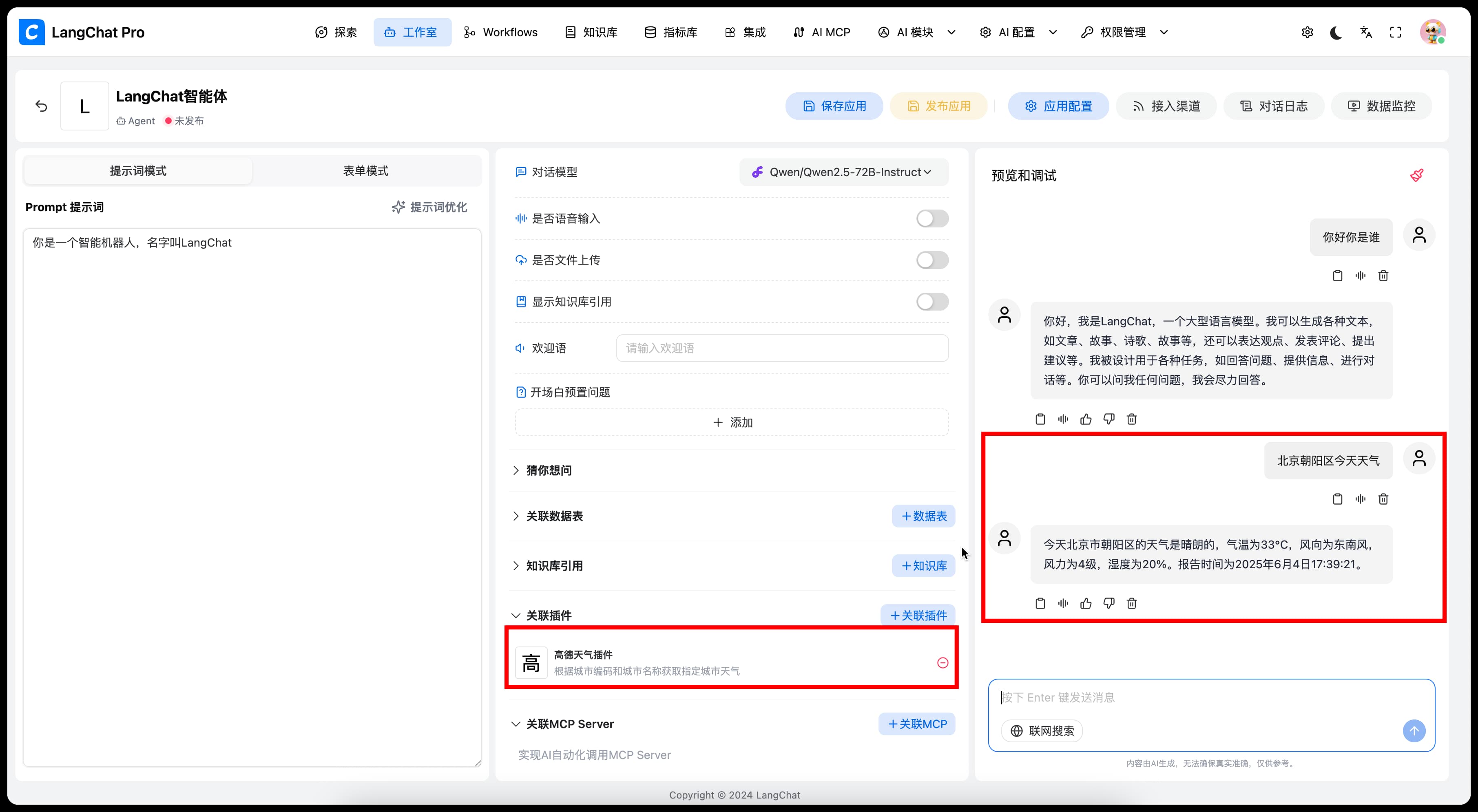Copy the Beijing weather reply

pos(1040,603)
